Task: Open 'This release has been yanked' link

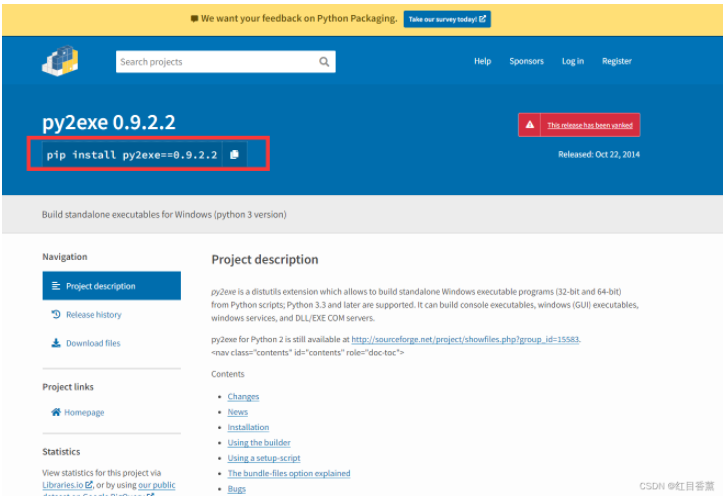Action: click(590, 125)
